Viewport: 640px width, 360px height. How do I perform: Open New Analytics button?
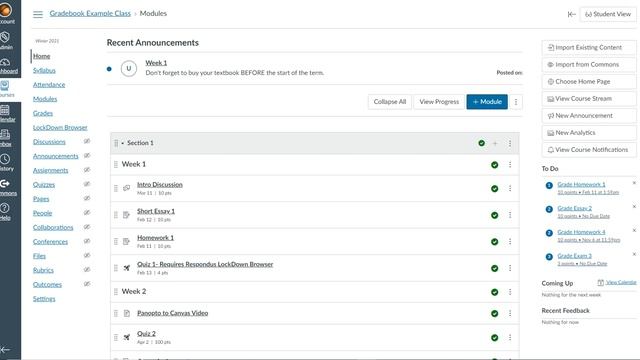589,133
